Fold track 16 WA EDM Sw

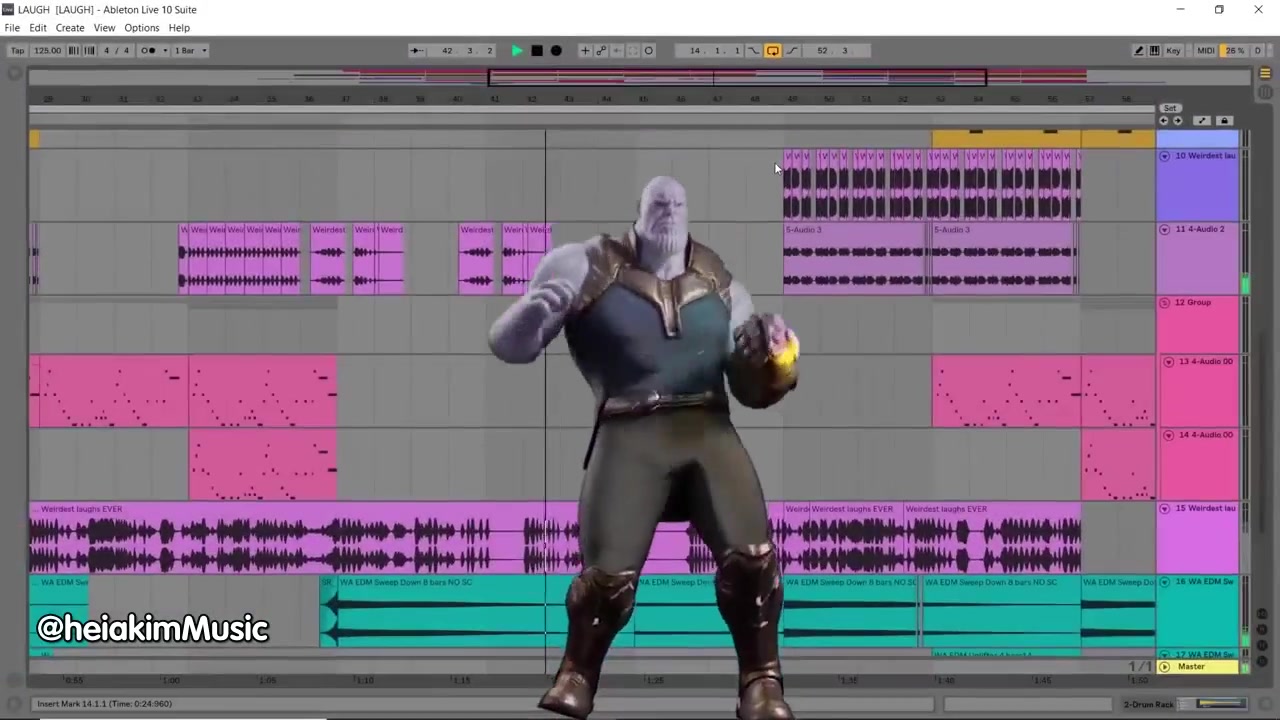pyautogui.click(x=1164, y=582)
